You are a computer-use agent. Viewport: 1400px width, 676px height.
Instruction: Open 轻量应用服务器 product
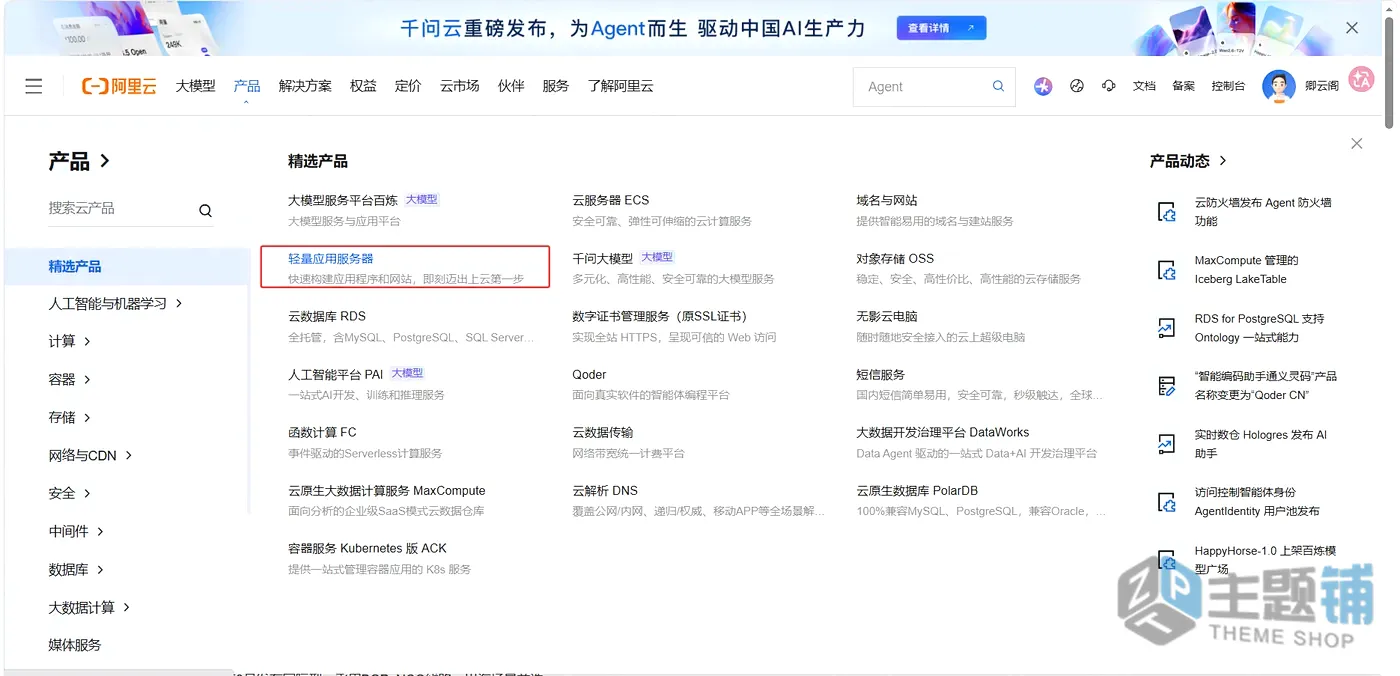(331, 258)
